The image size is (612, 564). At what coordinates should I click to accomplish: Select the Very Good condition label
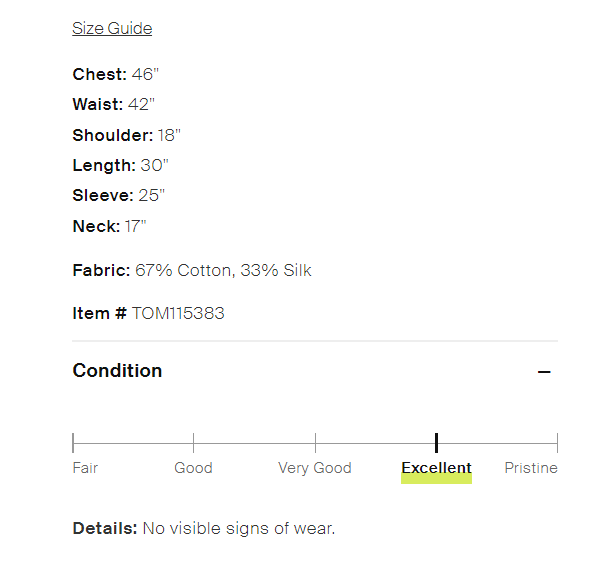pos(315,468)
